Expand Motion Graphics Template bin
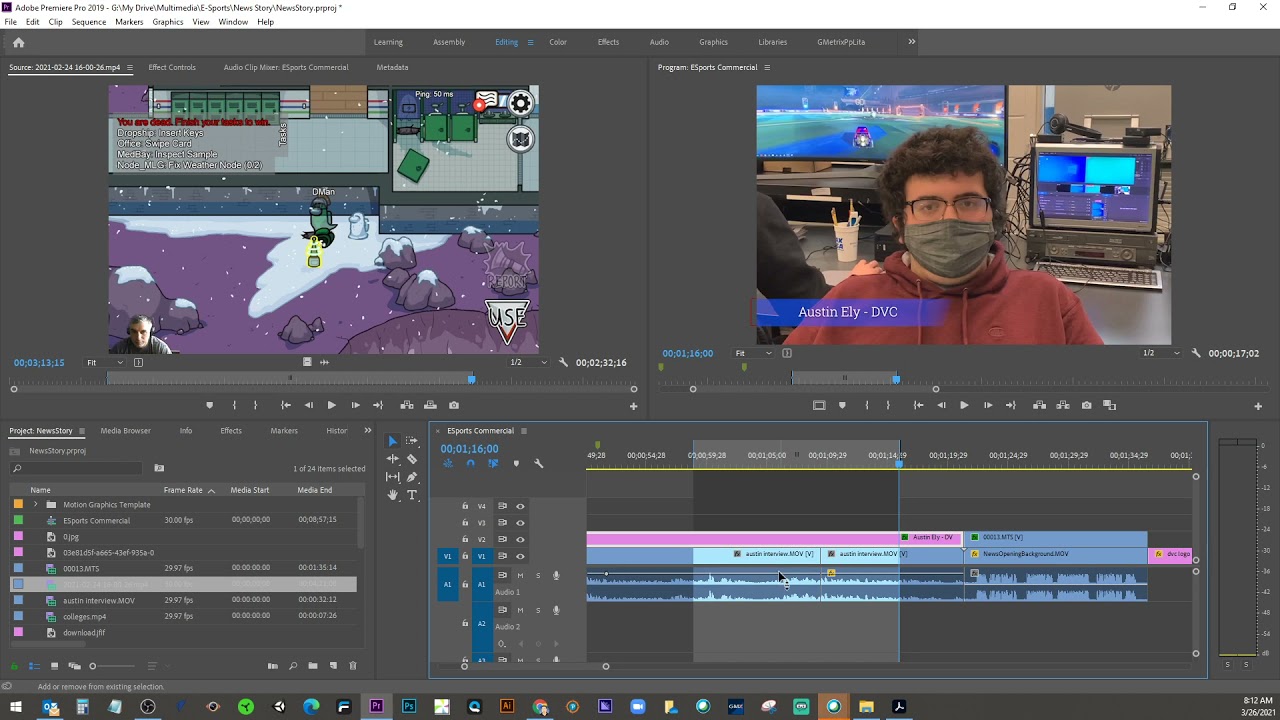This screenshot has width=1280, height=720. click(36, 504)
